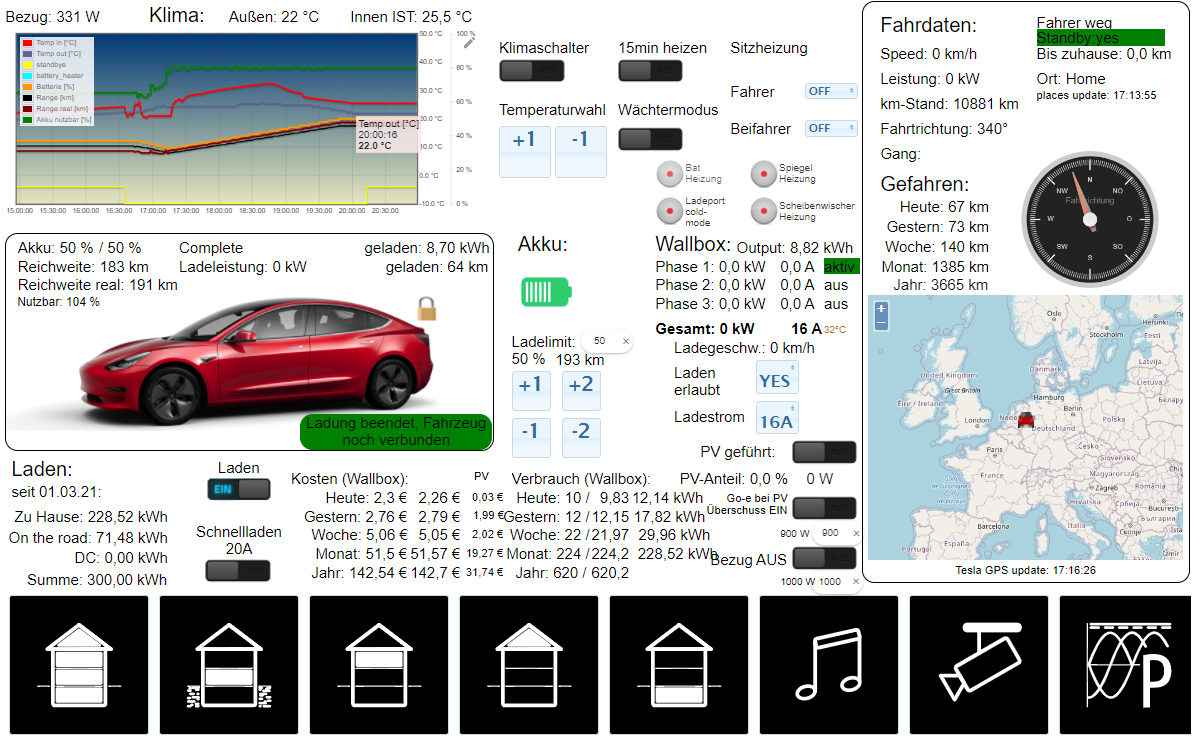Click the 'places update: 17:13:55' text
Screen dimensions: 1194x737
[1097, 95]
